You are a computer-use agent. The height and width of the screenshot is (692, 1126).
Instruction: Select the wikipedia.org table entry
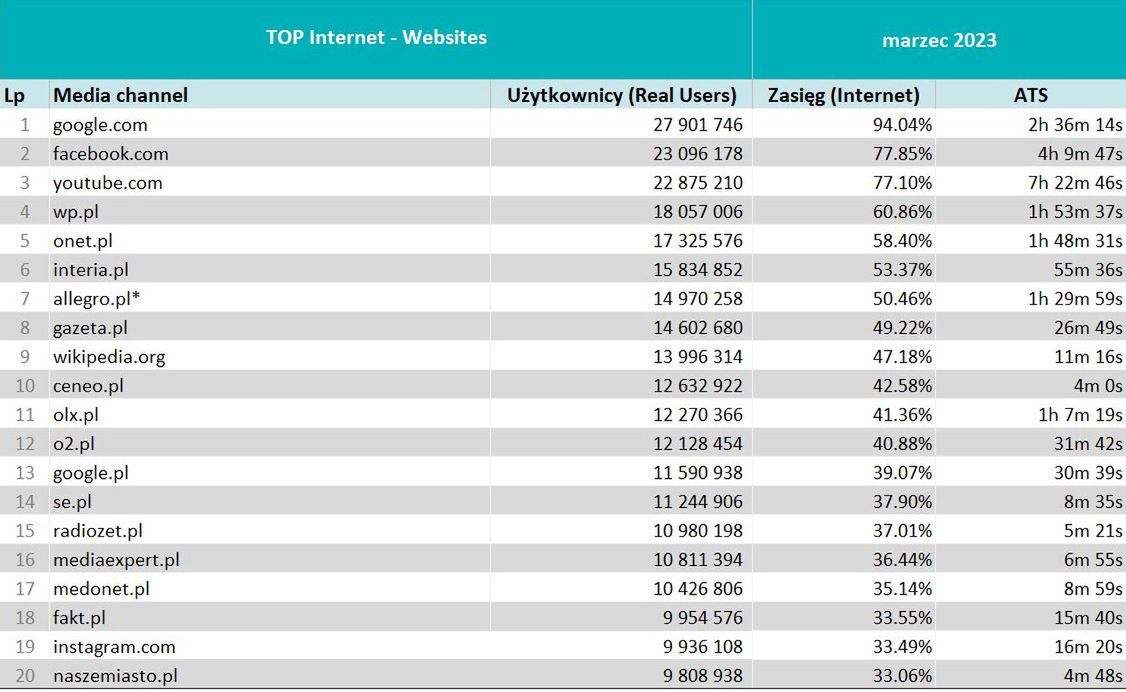109,357
